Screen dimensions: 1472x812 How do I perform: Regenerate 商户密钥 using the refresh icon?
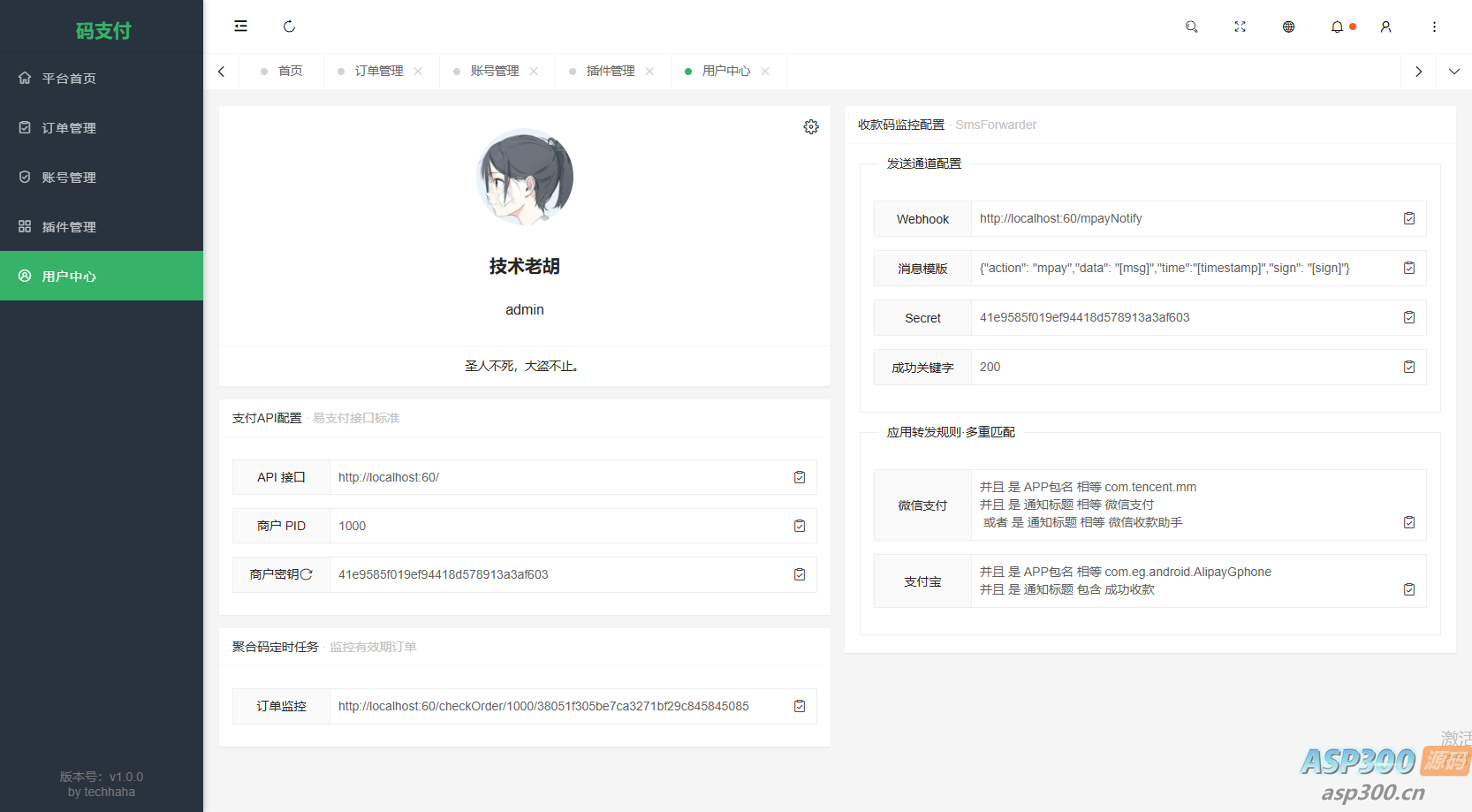point(307,574)
